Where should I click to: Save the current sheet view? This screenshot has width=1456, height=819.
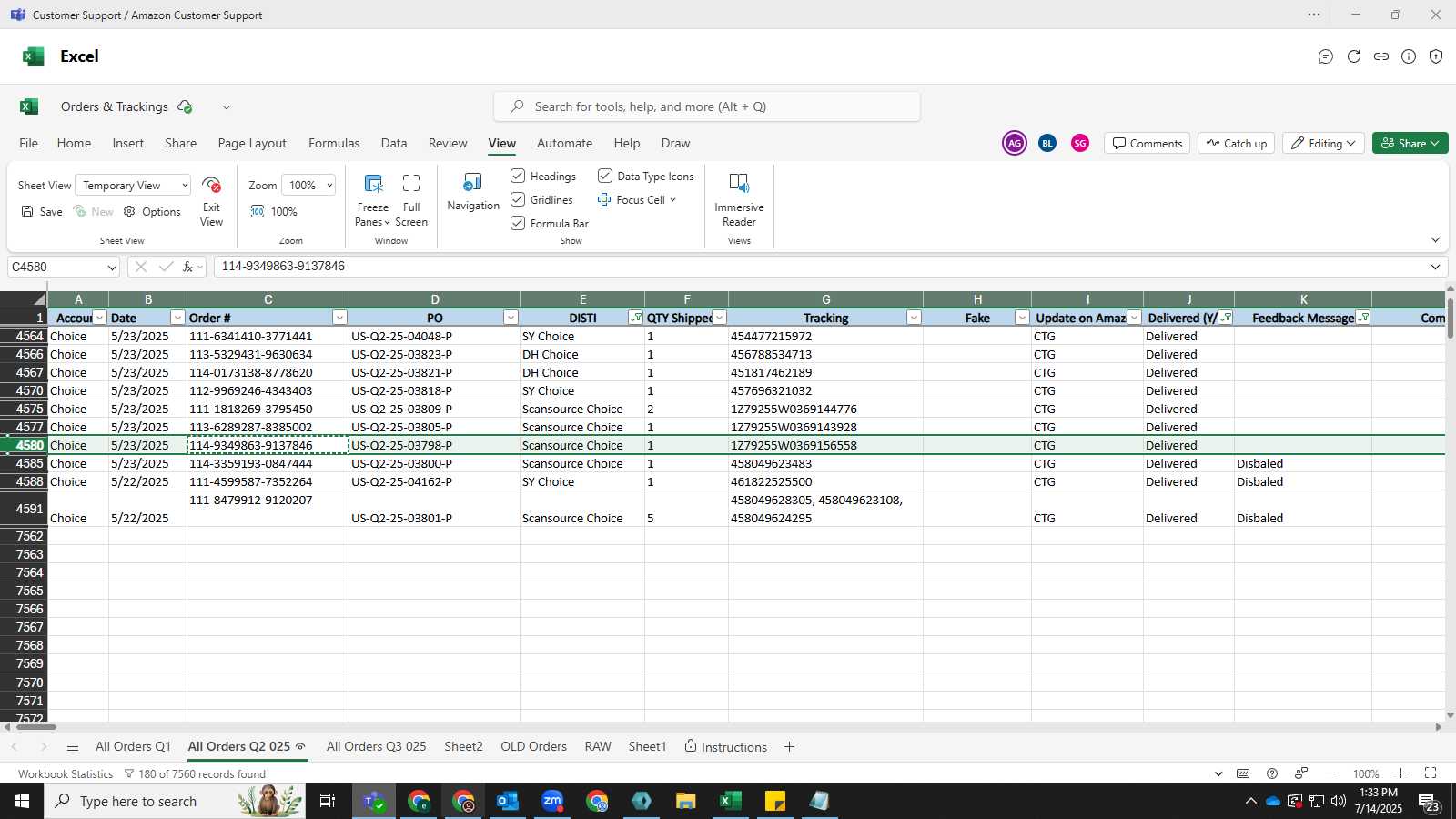click(42, 212)
